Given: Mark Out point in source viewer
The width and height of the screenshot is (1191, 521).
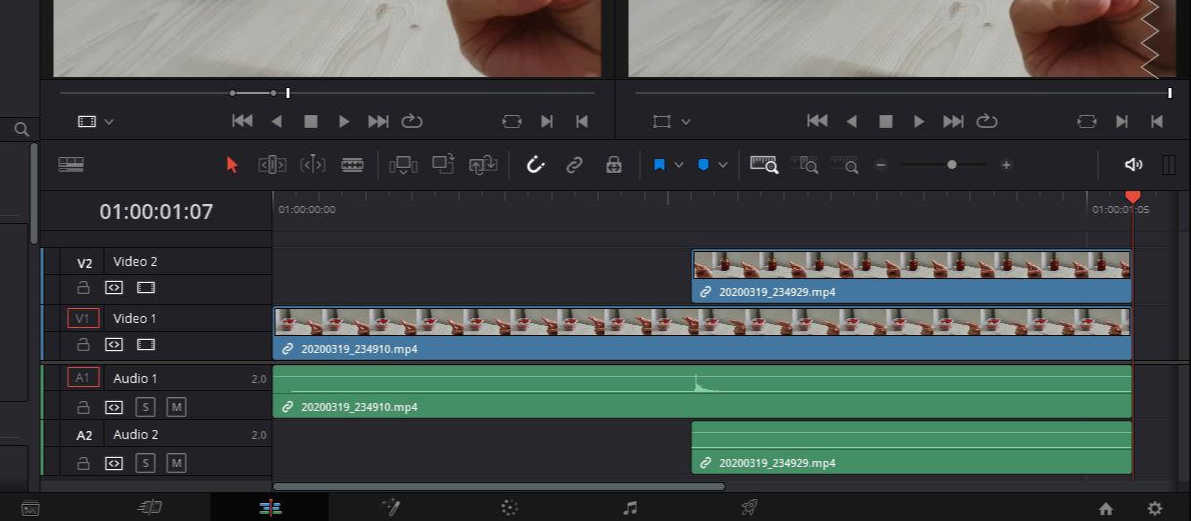Looking at the screenshot, I should pyautogui.click(x=582, y=122).
